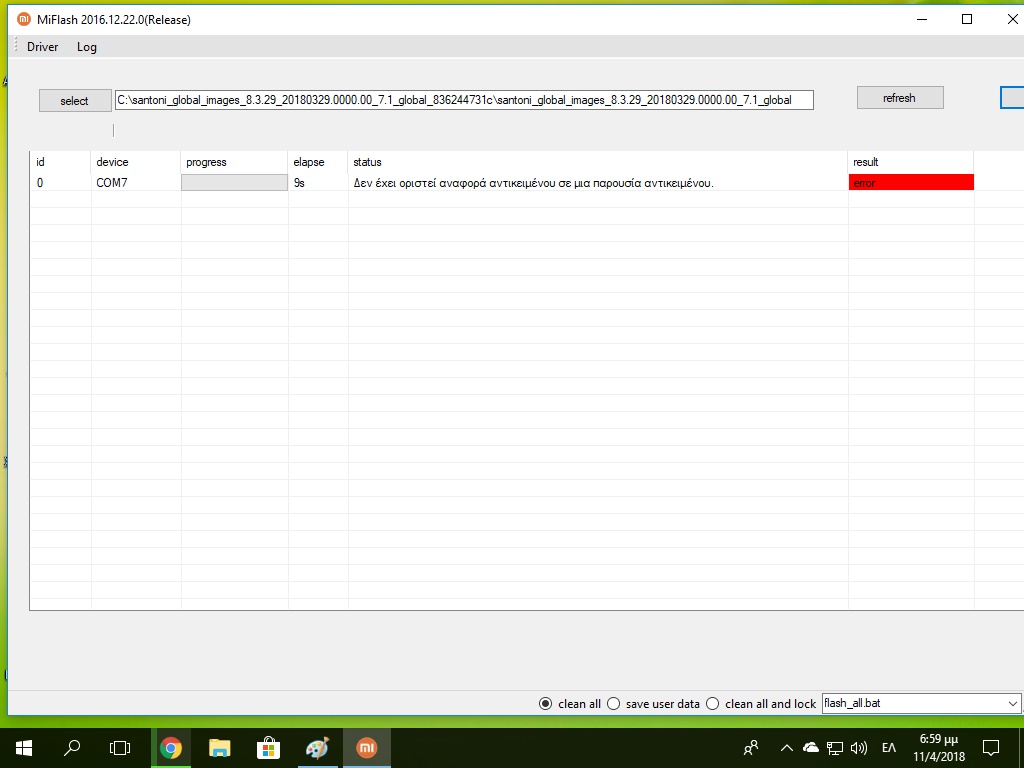Select the "save user data" radio option
Screen dimensions: 1024x768
(614, 704)
